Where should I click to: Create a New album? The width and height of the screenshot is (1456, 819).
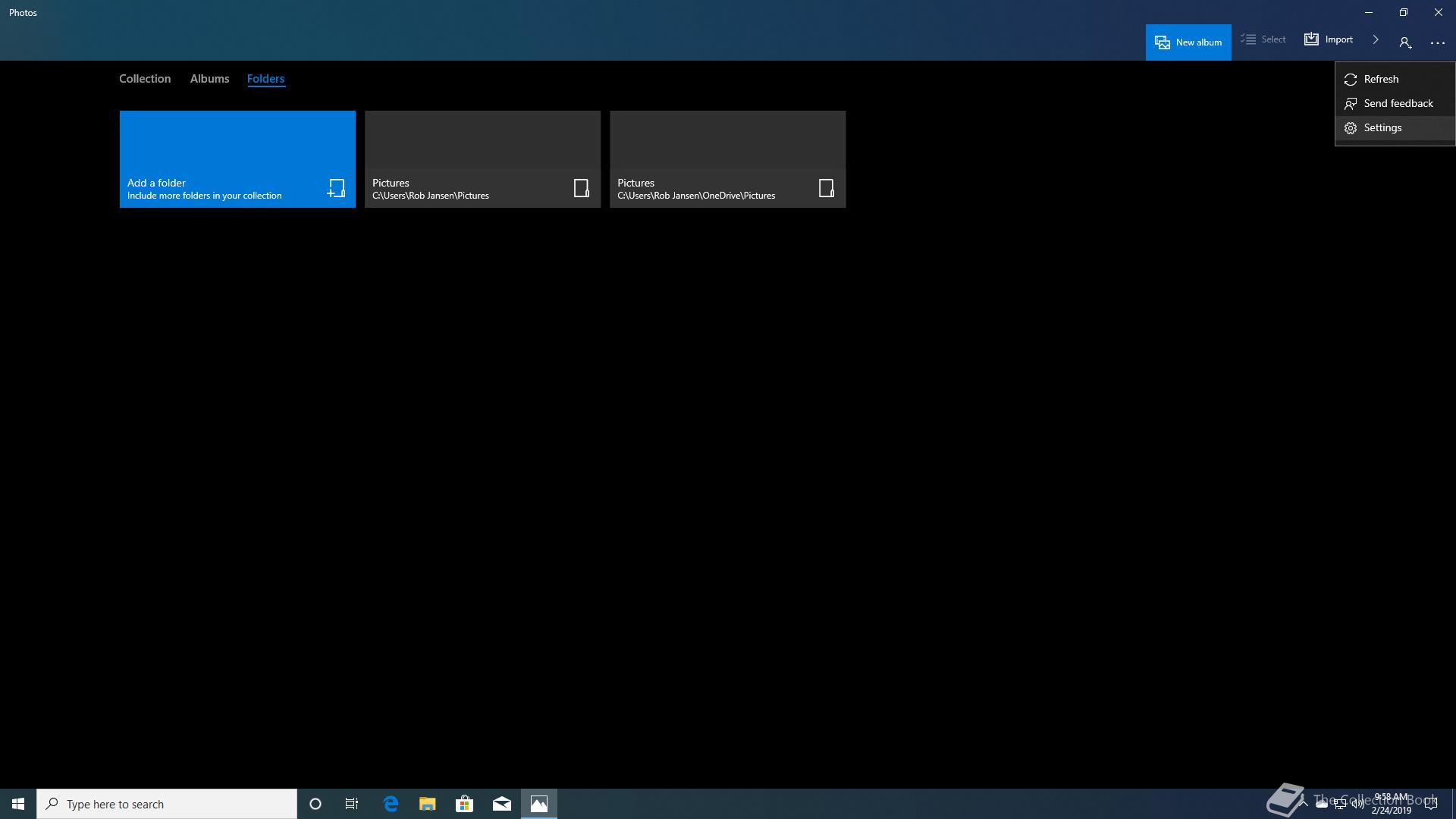(1188, 42)
